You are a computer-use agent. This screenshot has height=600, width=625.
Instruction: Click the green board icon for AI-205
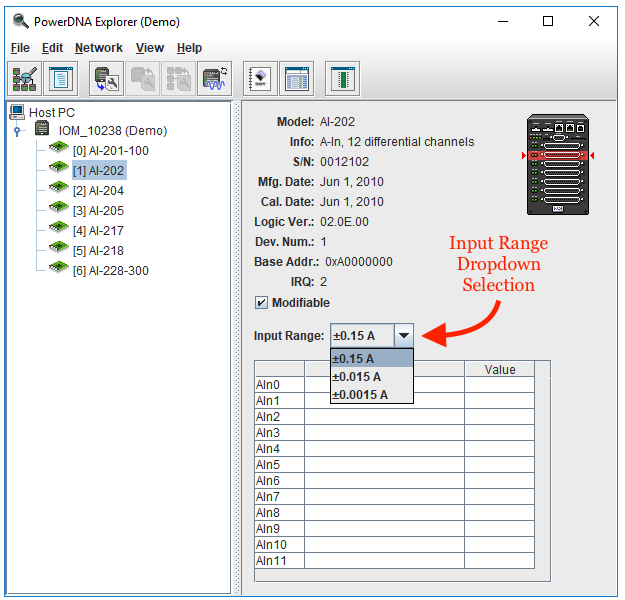point(59,207)
